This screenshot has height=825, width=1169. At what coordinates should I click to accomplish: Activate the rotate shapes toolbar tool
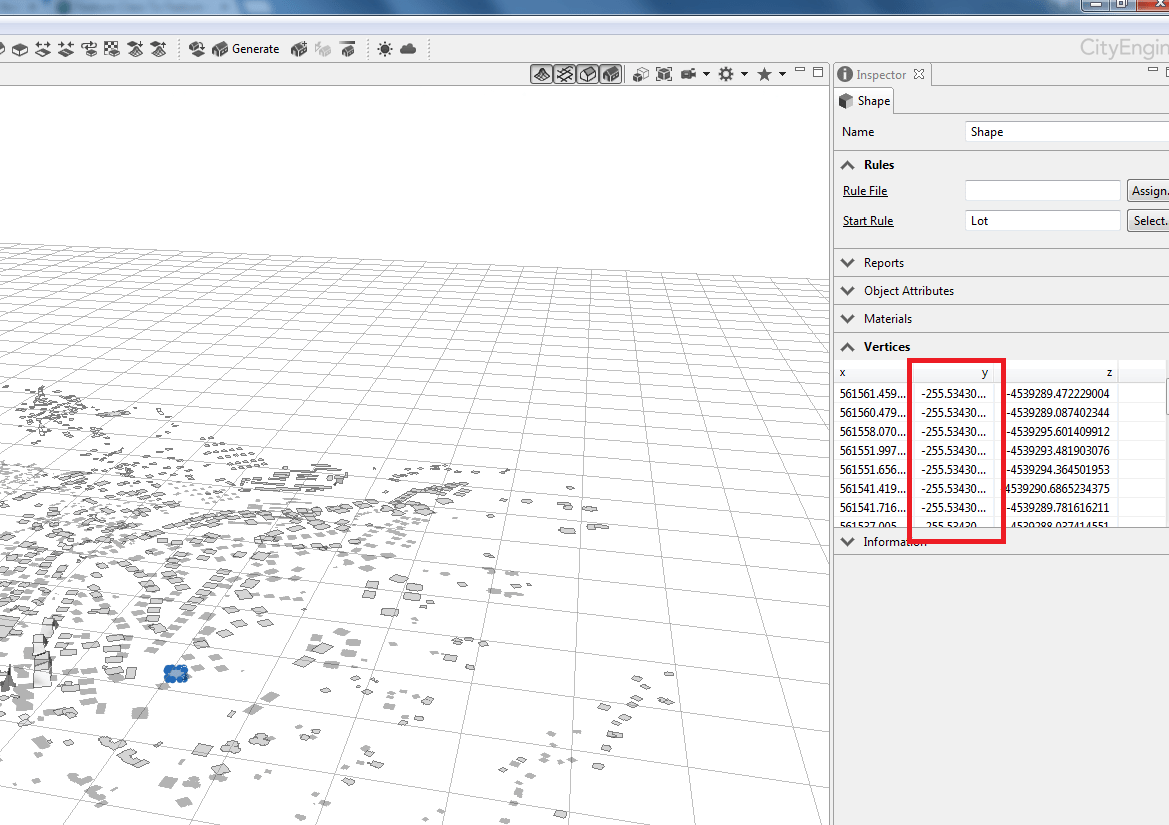pos(89,48)
